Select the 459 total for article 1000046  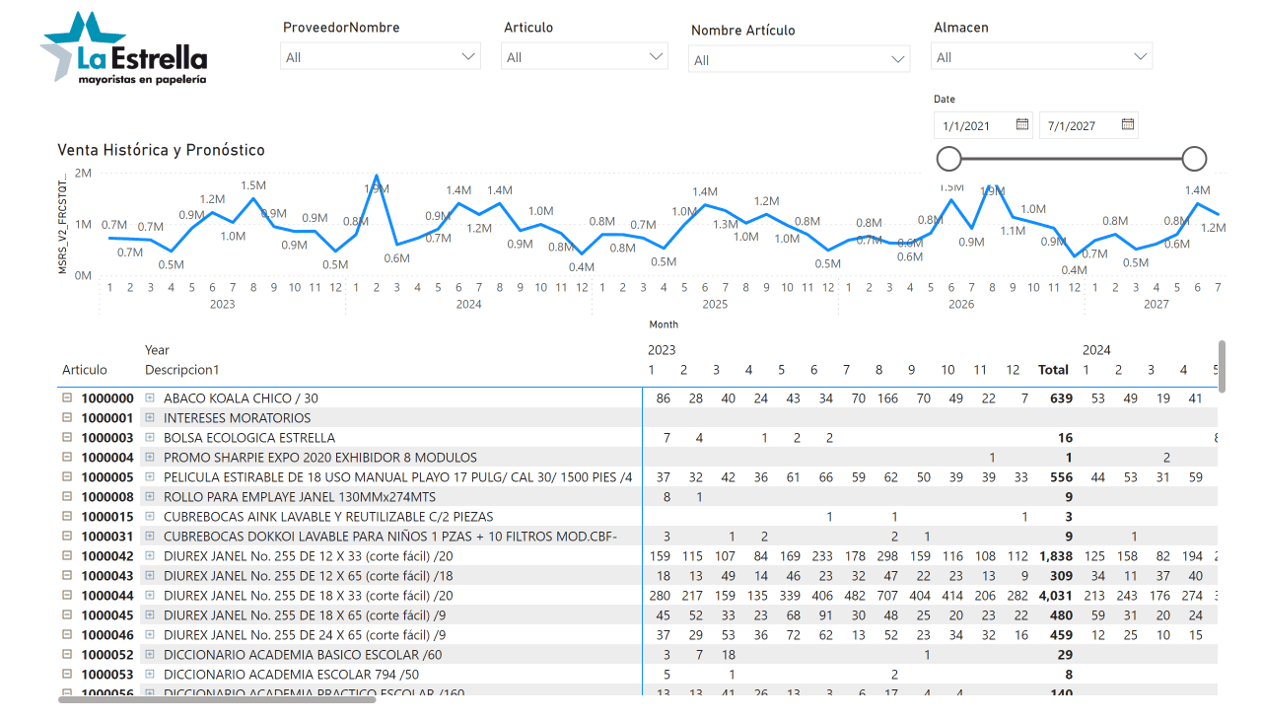pos(1060,634)
